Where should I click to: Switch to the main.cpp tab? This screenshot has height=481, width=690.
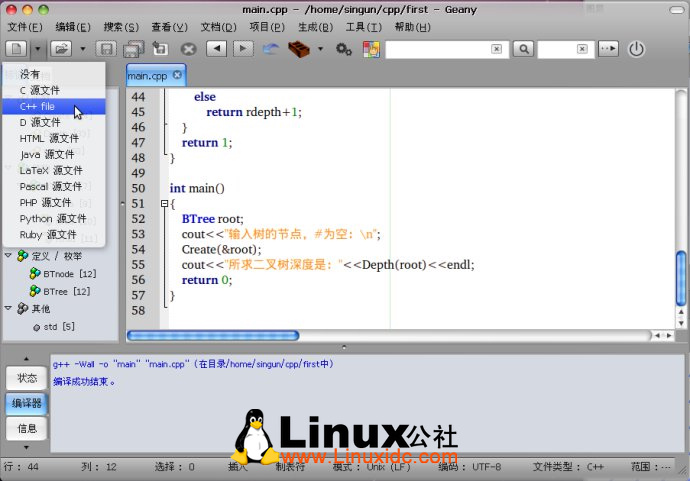point(147,76)
